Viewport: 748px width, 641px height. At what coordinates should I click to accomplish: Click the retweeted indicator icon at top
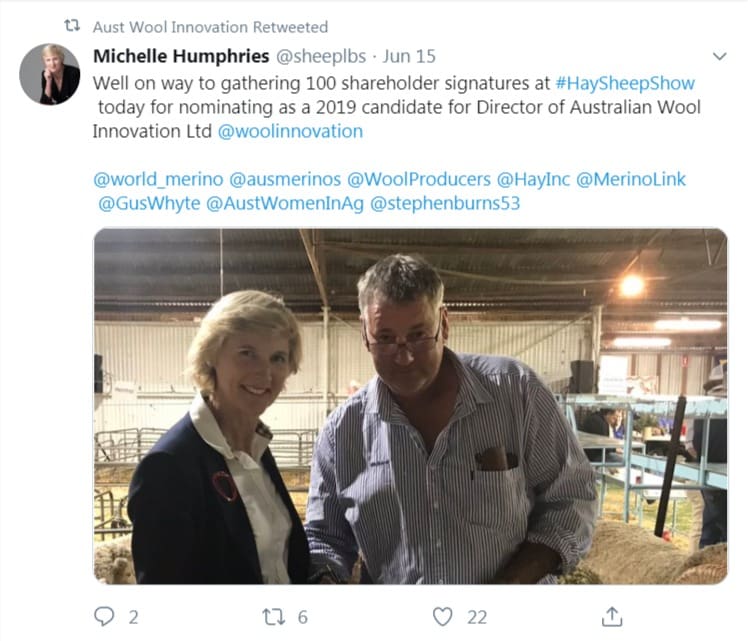click(72, 26)
